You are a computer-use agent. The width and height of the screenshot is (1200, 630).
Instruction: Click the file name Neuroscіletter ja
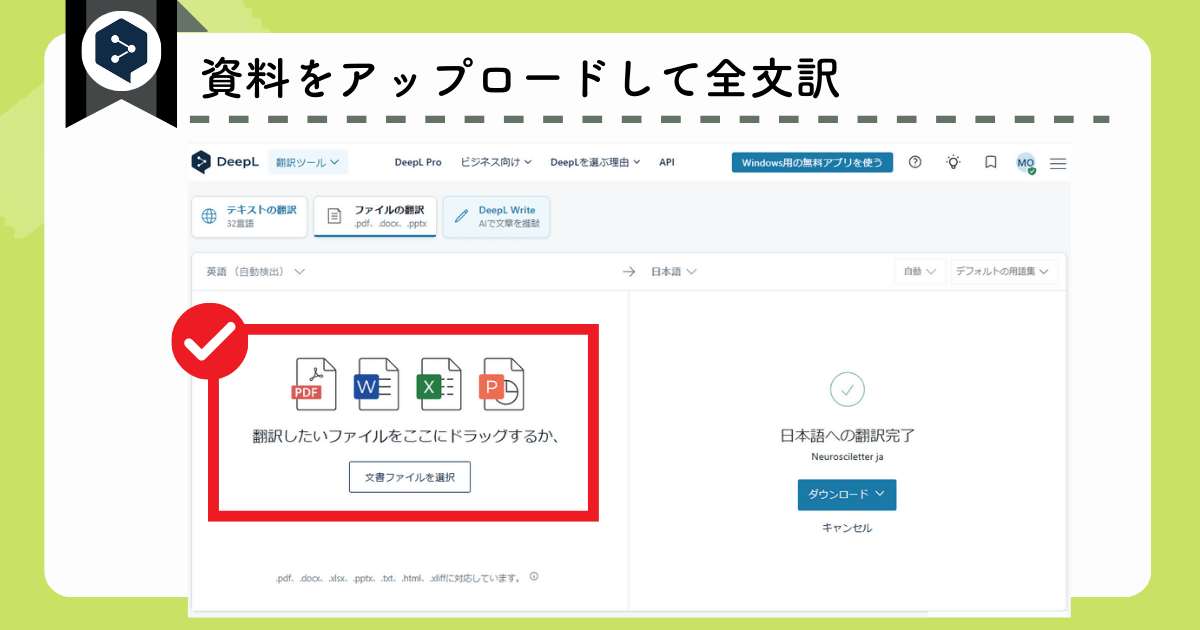847,456
